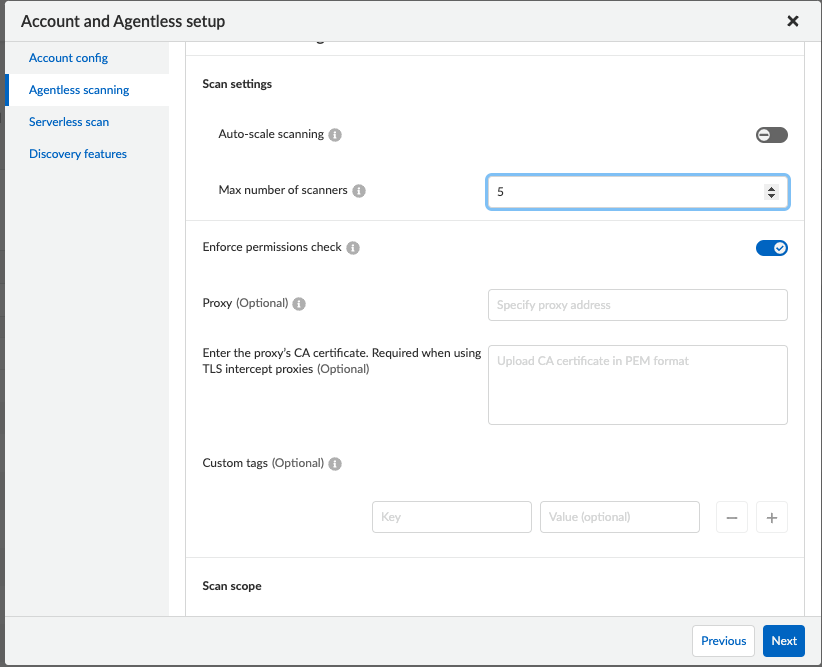This screenshot has width=822, height=667.
Task: Click info icon next to Proxy label
Action: [299, 304]
